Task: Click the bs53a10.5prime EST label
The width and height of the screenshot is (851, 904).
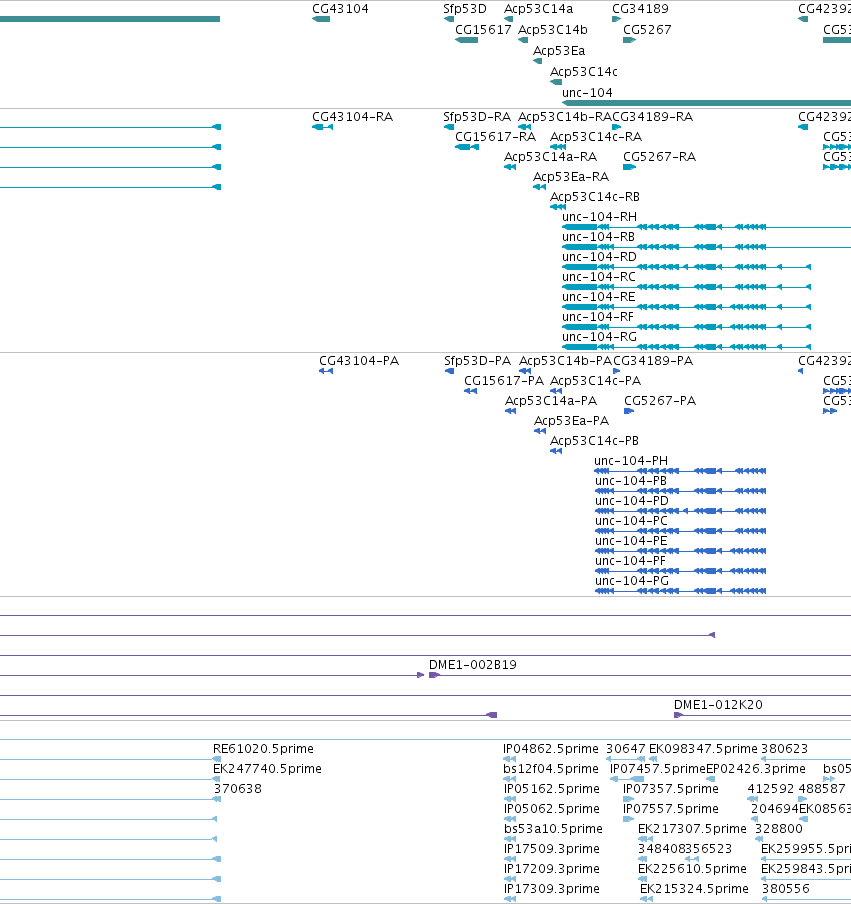Action: tap(553, 828)
